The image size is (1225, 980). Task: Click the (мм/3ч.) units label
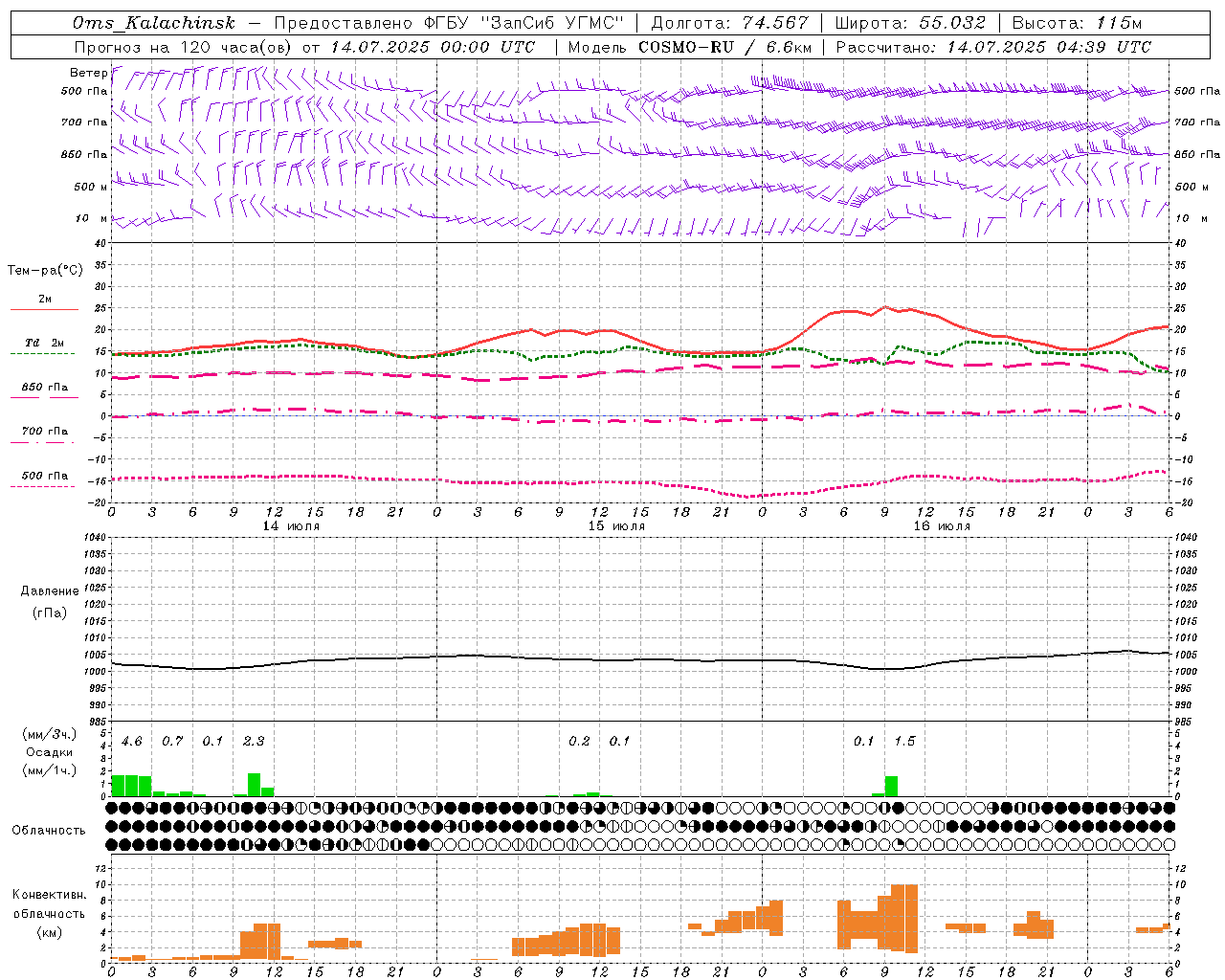point(50,735)
